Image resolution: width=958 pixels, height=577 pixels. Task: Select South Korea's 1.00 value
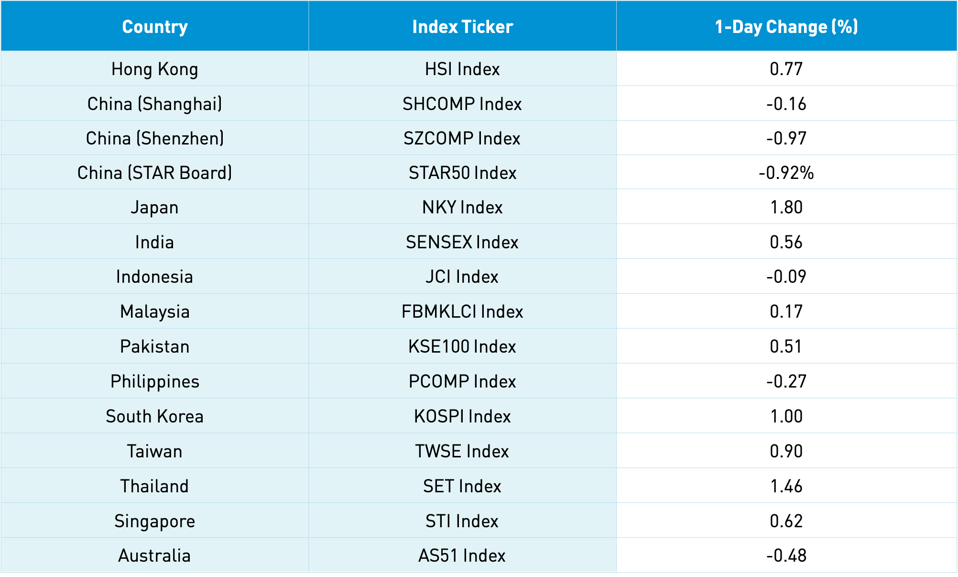[786, 416]
